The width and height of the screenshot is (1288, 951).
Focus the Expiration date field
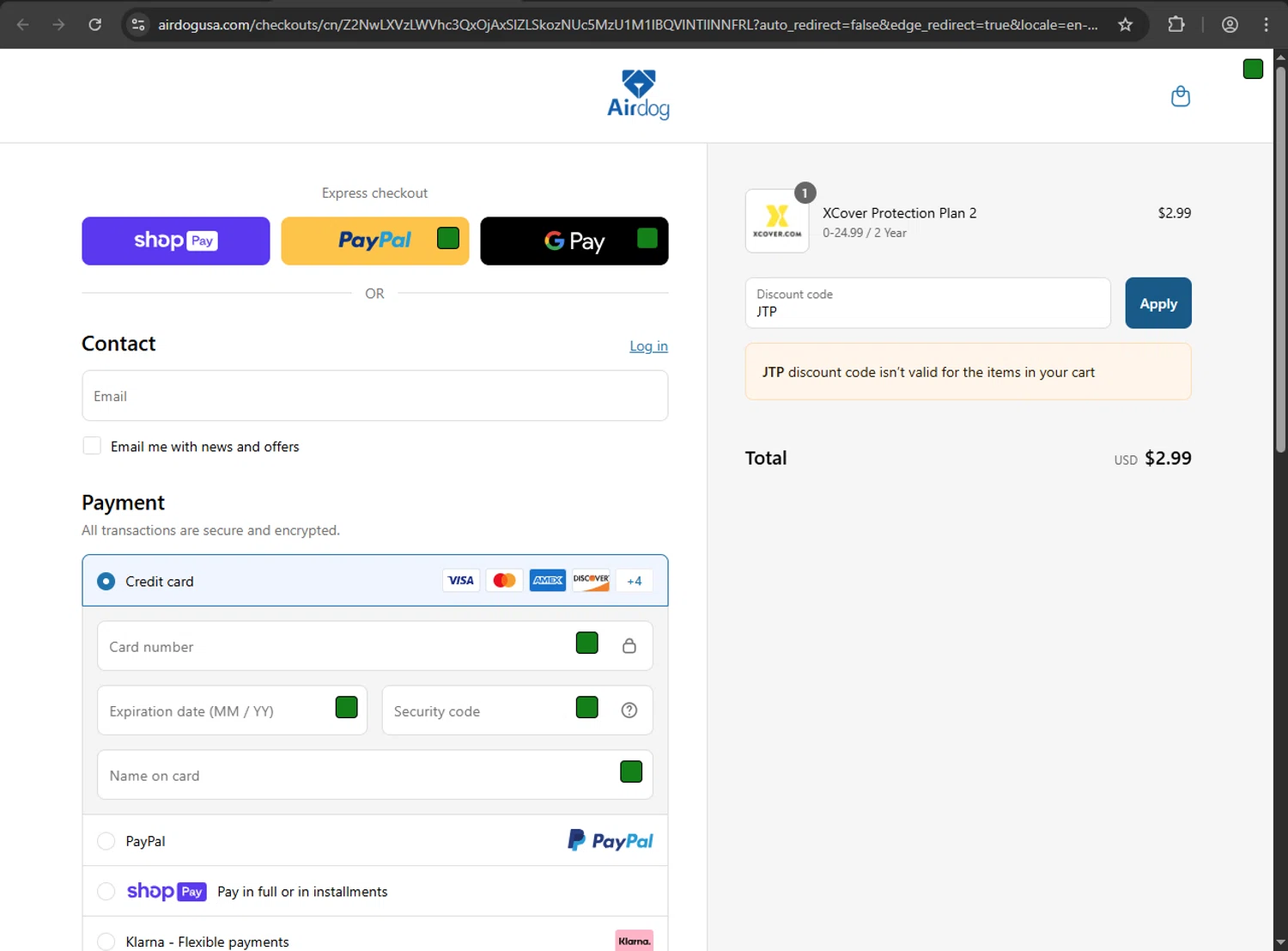point(233,710)
